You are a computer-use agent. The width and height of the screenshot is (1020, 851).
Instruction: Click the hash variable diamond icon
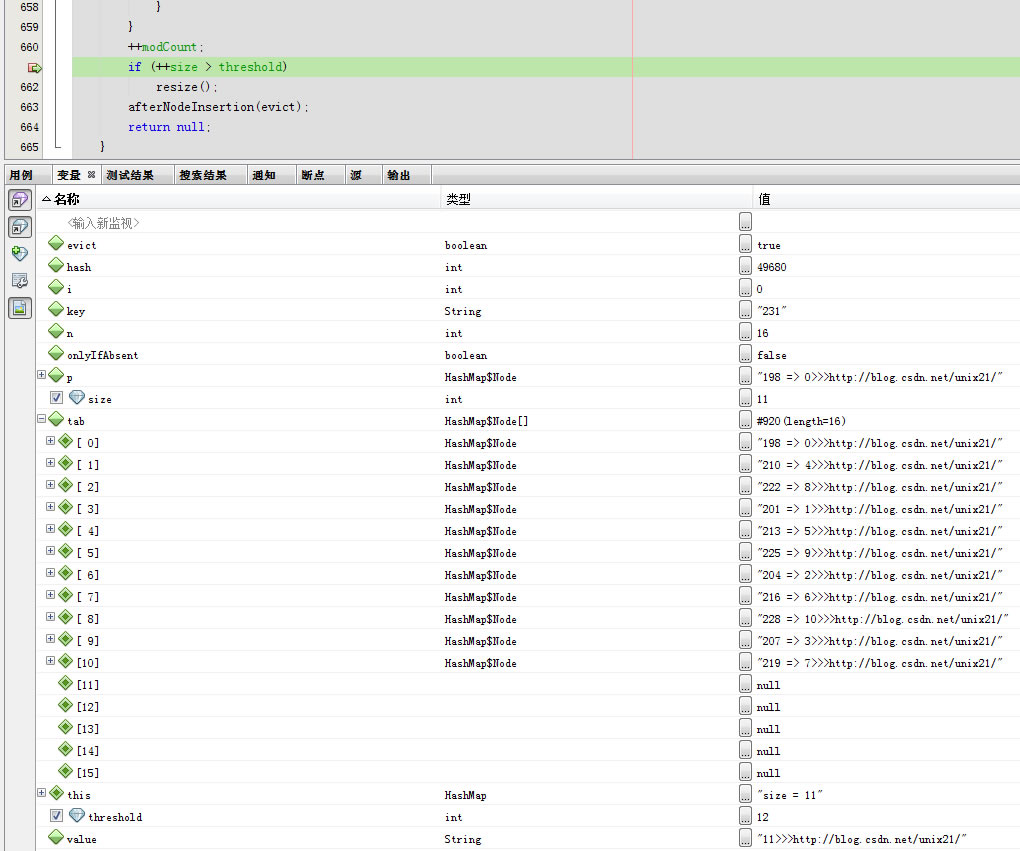pyautogui.click(x=56, y=265)
